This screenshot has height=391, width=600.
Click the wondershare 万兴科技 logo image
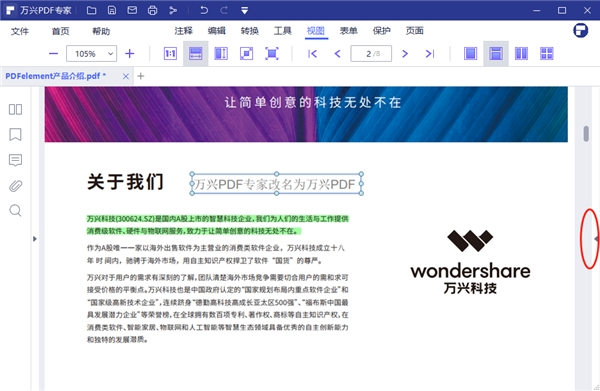tap(470, 262)
